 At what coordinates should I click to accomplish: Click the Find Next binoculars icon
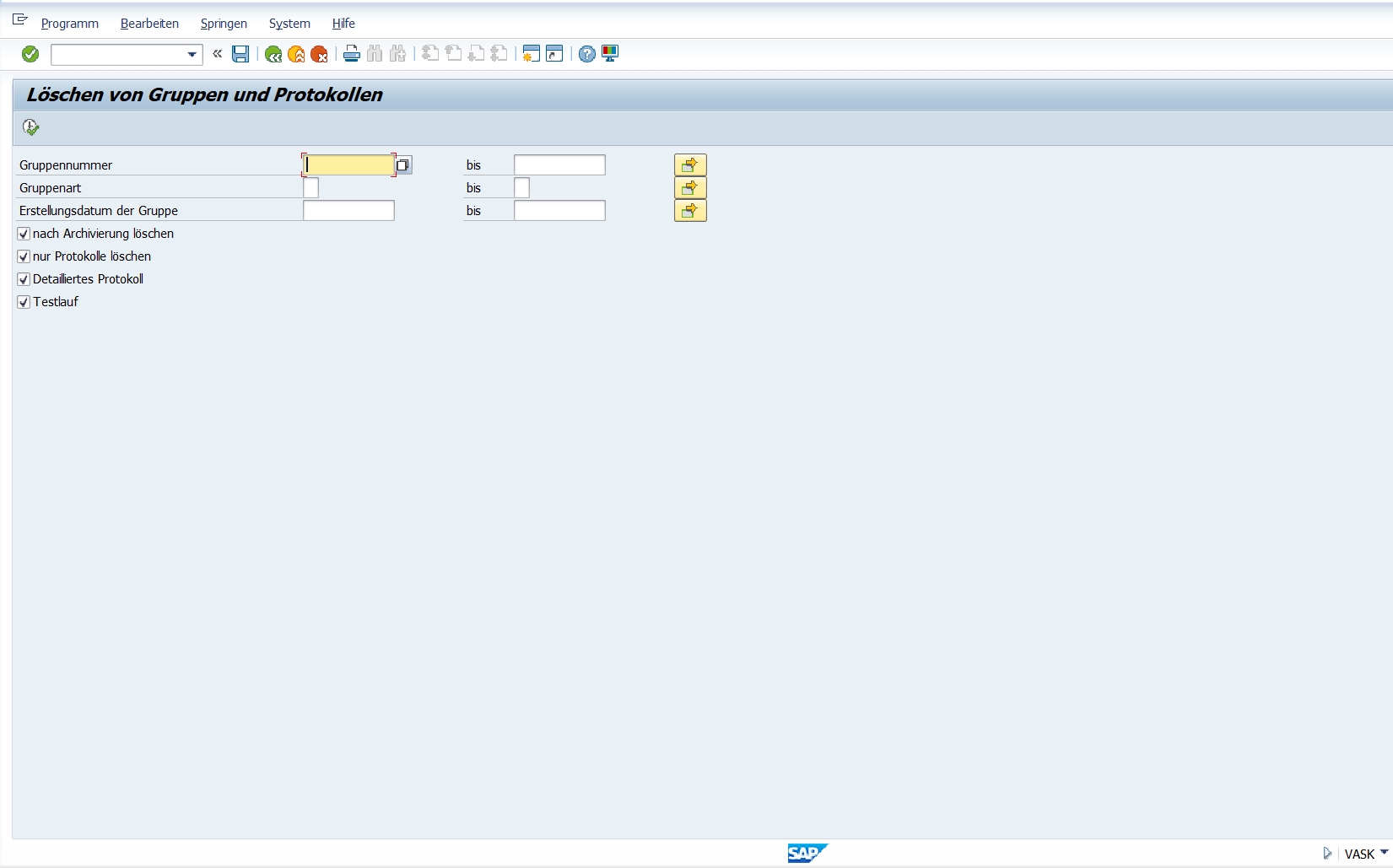tap(397, 54)
